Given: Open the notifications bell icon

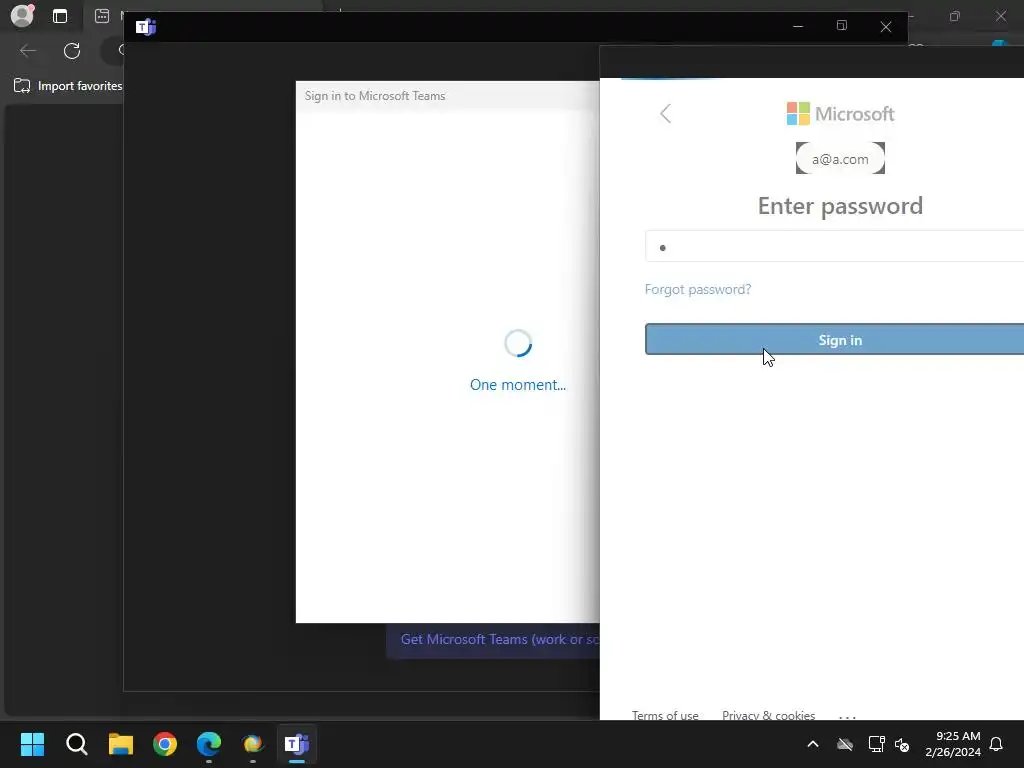Looking at the screenshot, I should (996, 744).
